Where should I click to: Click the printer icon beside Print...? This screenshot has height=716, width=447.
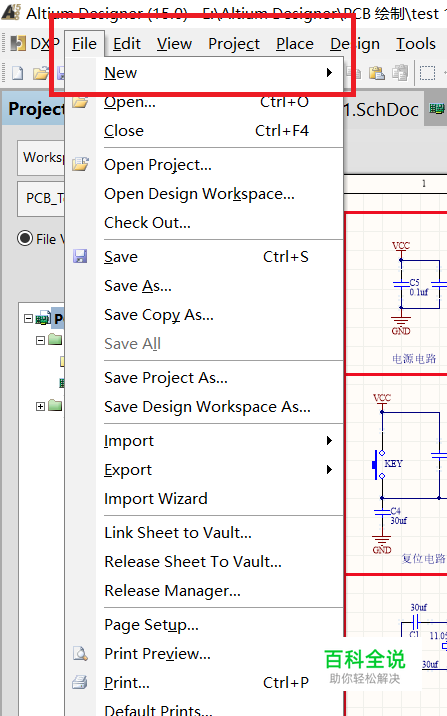click(80, 682)
